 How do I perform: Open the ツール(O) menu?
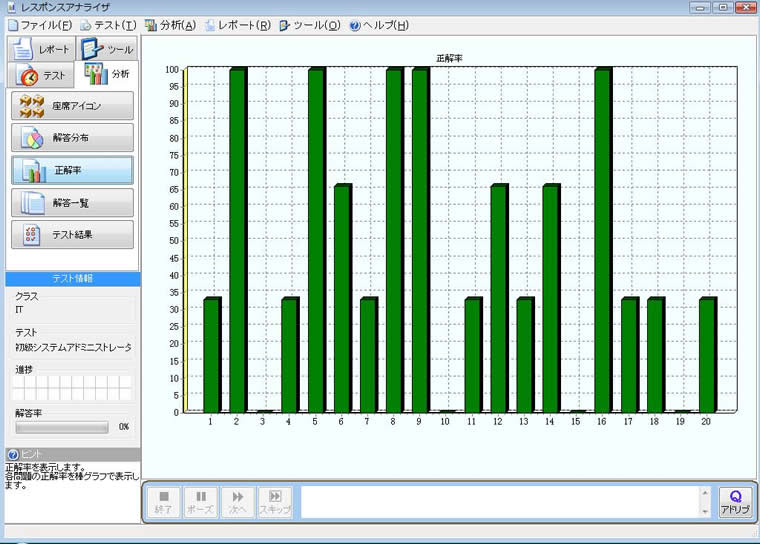(310, 25)
